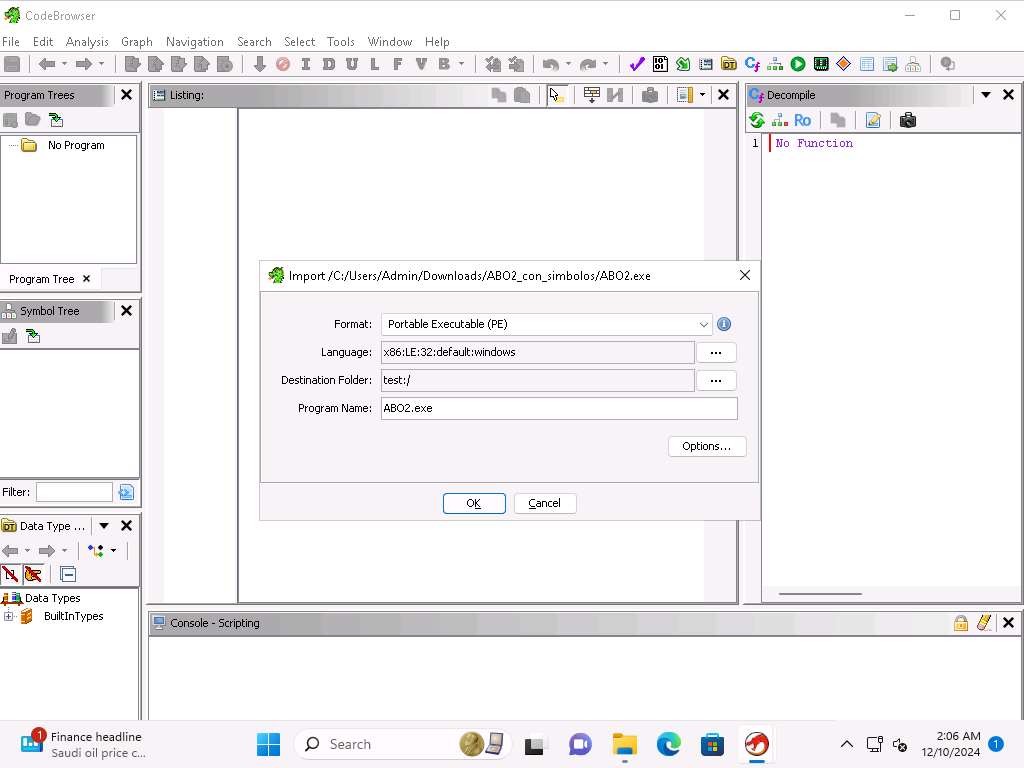This screenshot has width=1024, height=768.
Task: Expand the BuiltInTypes tree node
Action: 9,616
